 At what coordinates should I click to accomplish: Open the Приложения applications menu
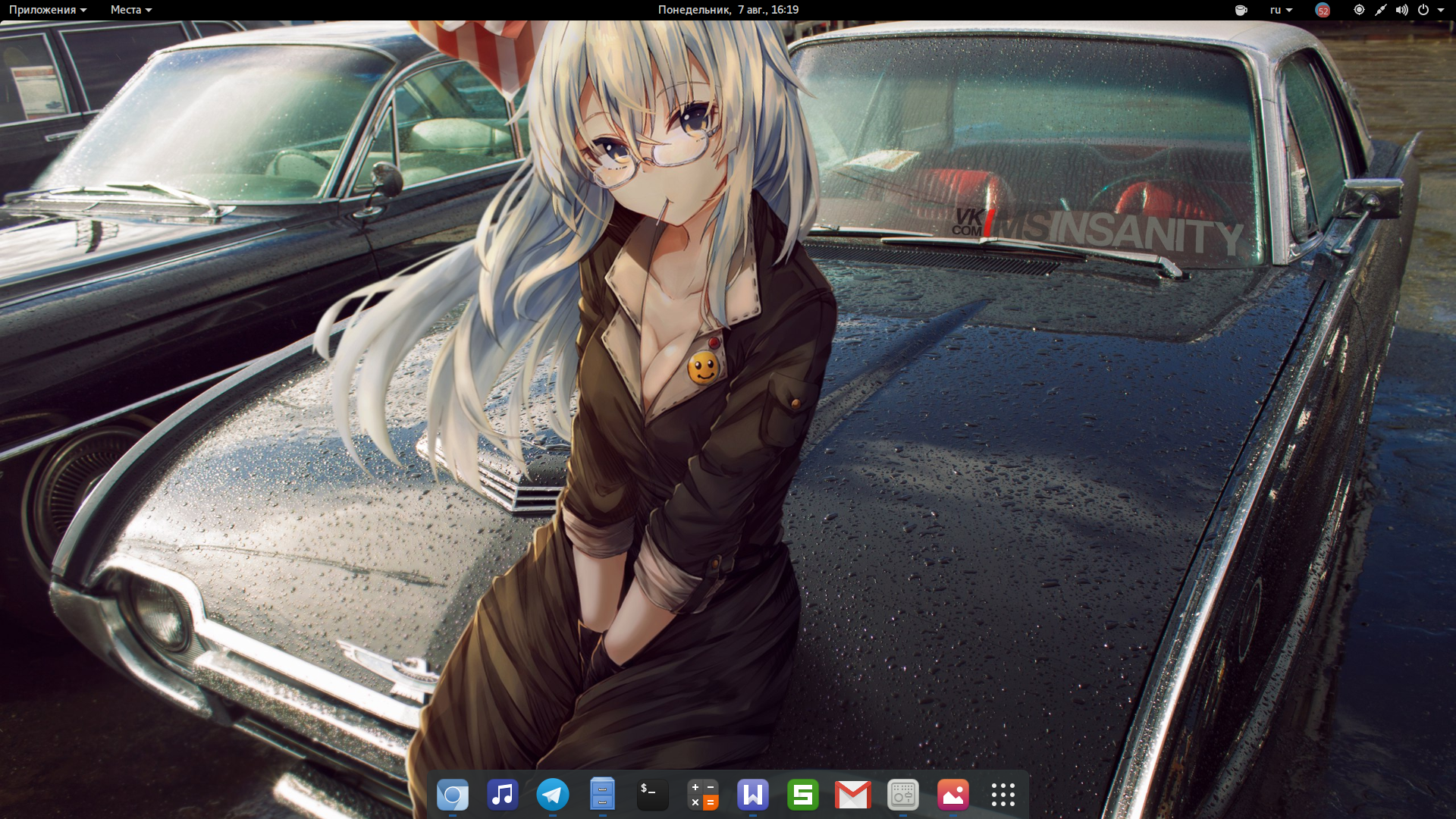(x=48, y=10)
